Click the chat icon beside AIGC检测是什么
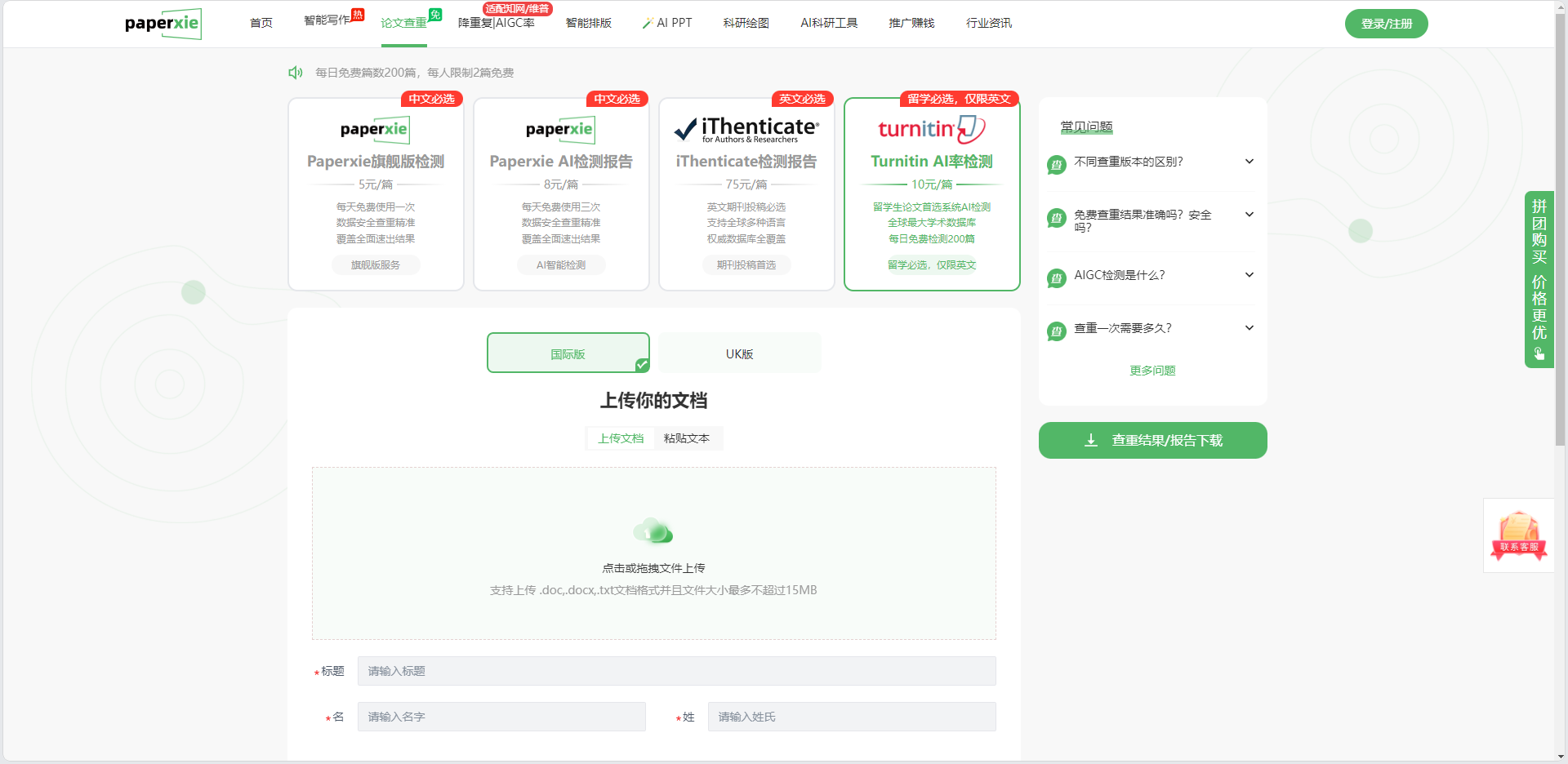 tap(1057, 278)
